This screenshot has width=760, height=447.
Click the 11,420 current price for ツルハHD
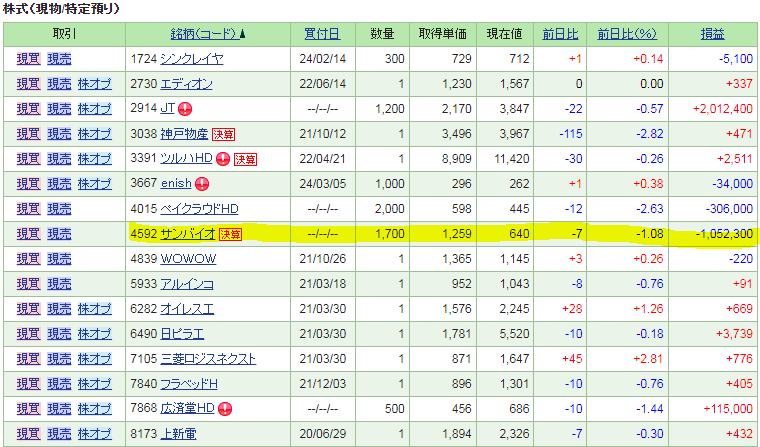coord(511,159)
